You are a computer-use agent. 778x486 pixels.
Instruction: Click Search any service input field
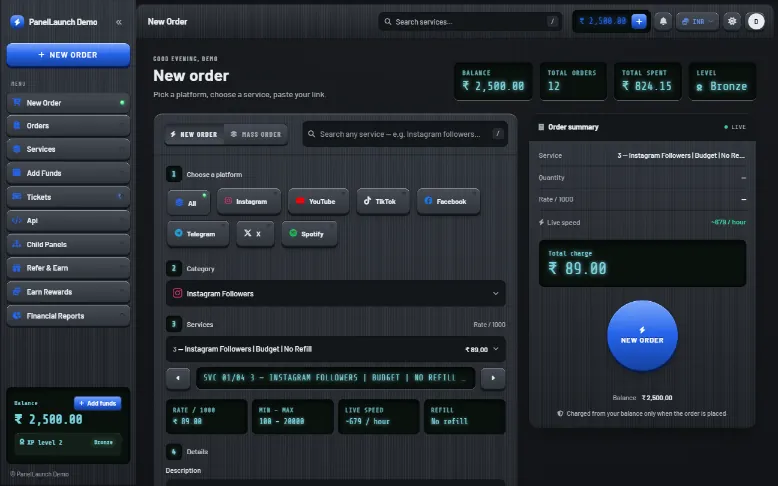(x=405, y=134)
